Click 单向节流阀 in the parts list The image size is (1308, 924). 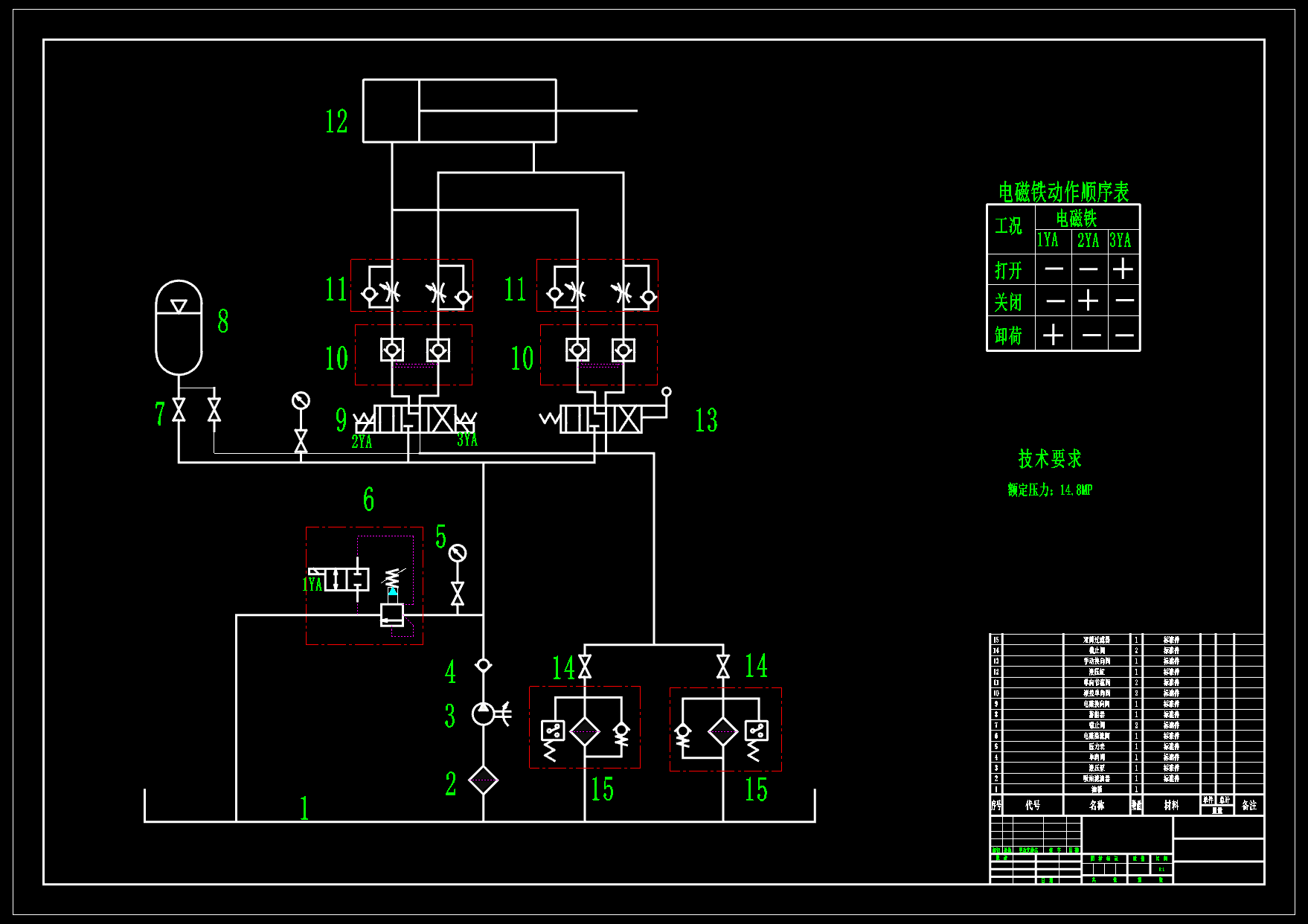click(x=1097, y=682)
